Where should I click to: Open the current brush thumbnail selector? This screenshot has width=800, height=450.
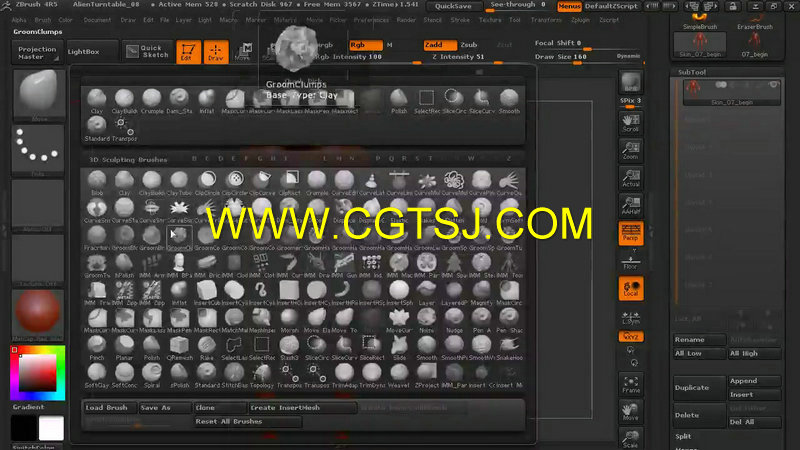(x=38, y=94)
